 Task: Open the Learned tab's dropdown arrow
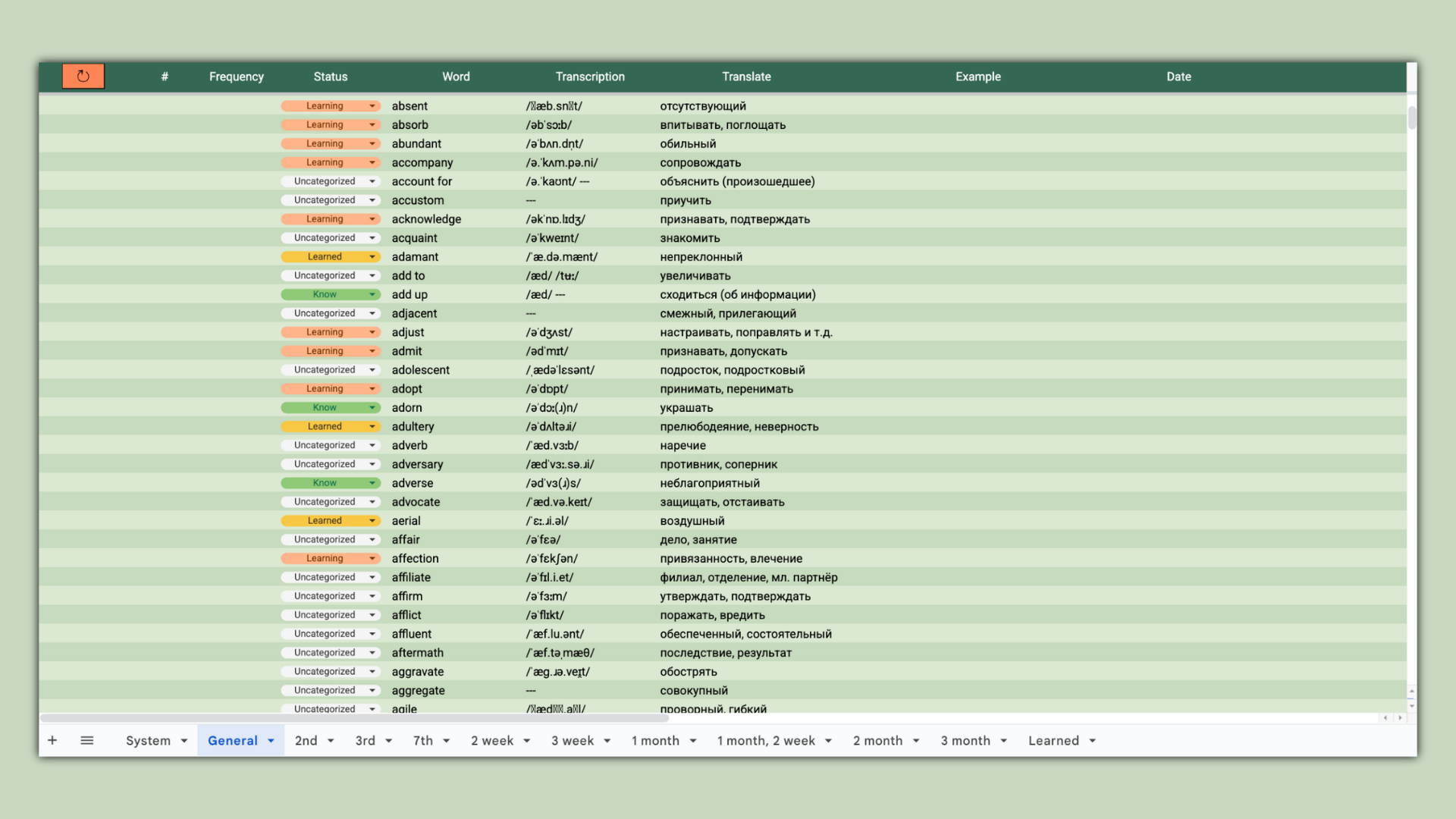(1093, 741)
